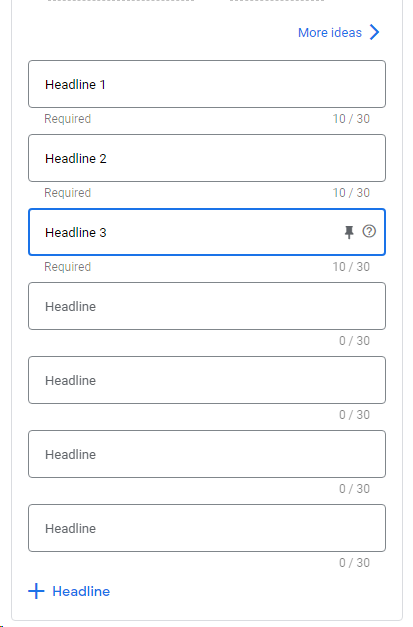
Task: Click the chevron arrow beside More ideas
Action: coord(374,32)
